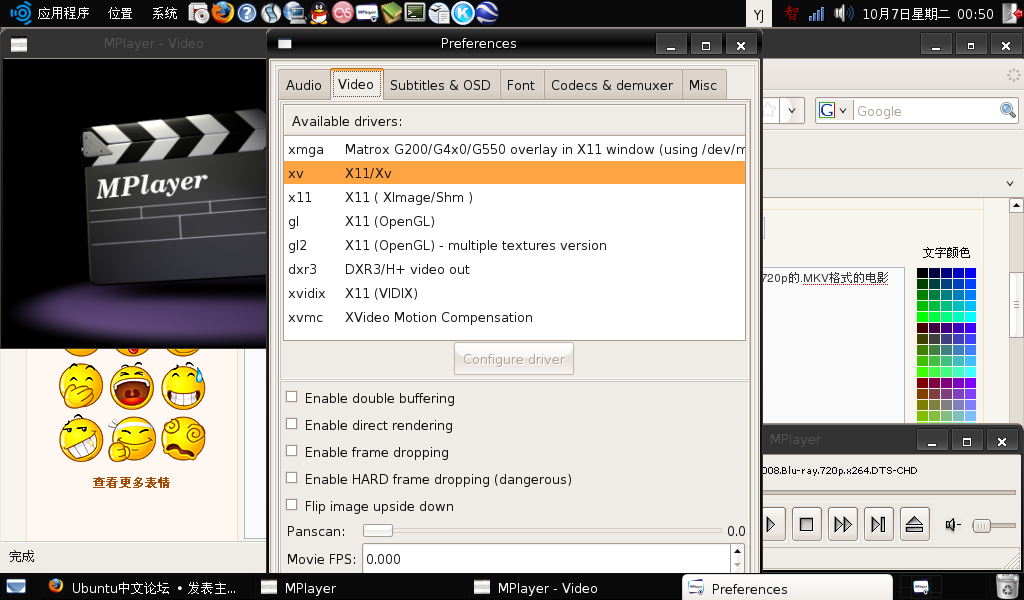Open the Subtitles & OSD tab

(x=440, y=85)
